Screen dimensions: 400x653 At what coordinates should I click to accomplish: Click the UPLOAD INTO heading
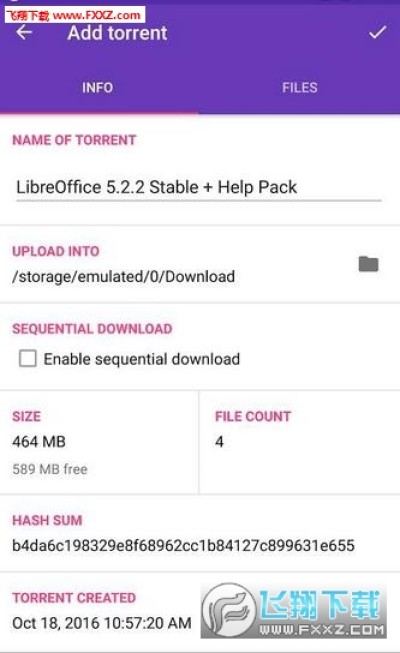[56, 251]
